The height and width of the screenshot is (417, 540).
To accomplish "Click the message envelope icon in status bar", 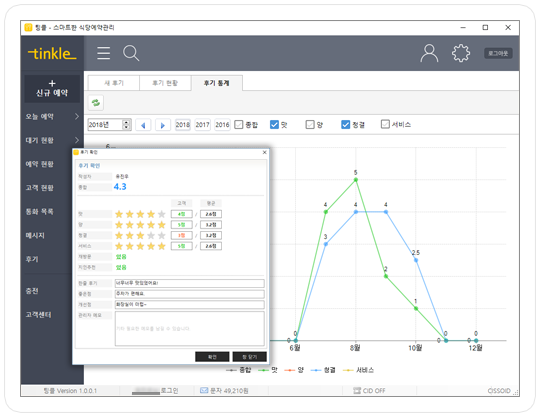I will coord(204,390).
